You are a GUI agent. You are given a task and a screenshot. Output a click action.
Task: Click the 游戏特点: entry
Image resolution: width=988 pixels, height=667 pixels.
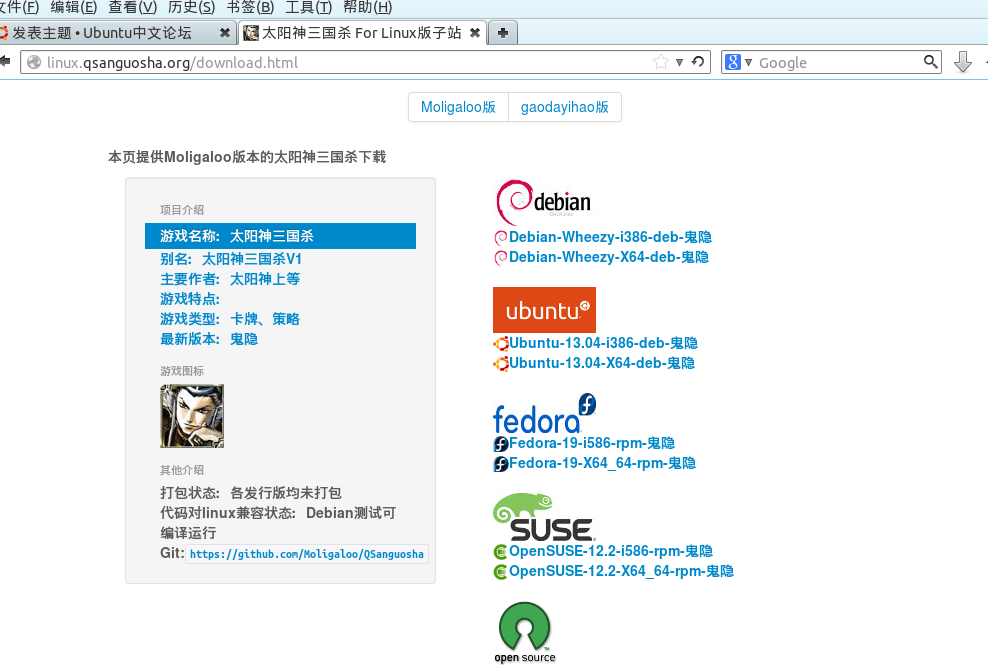[190, 299]
